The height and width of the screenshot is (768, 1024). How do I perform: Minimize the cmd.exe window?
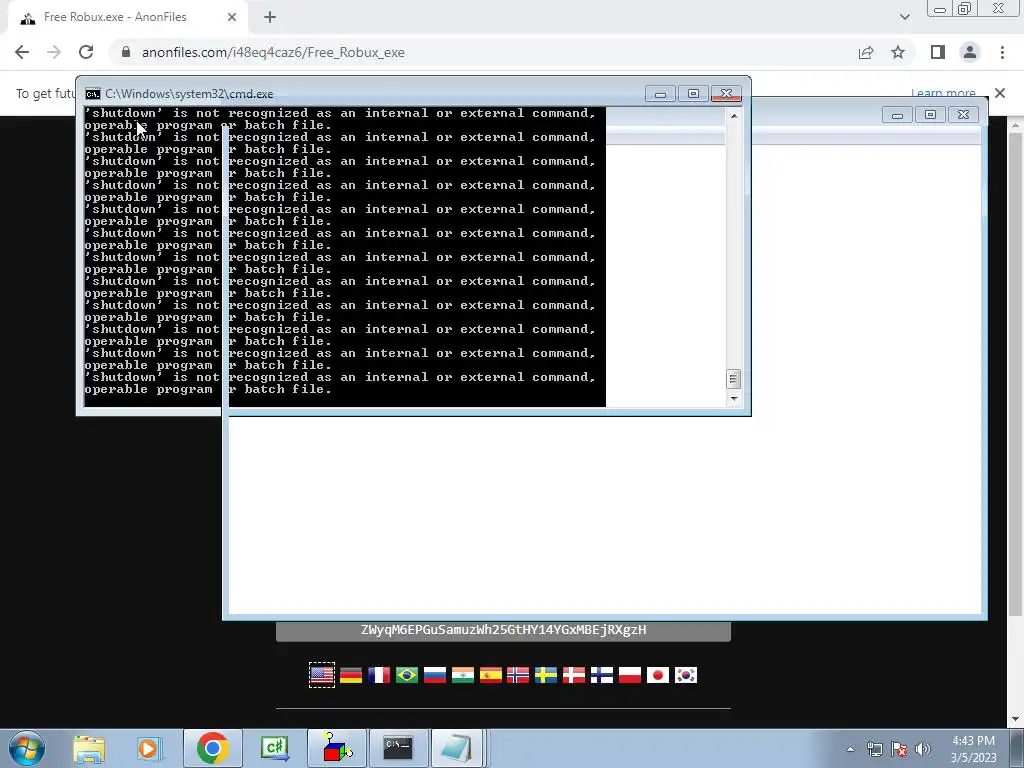click(660, 94)
